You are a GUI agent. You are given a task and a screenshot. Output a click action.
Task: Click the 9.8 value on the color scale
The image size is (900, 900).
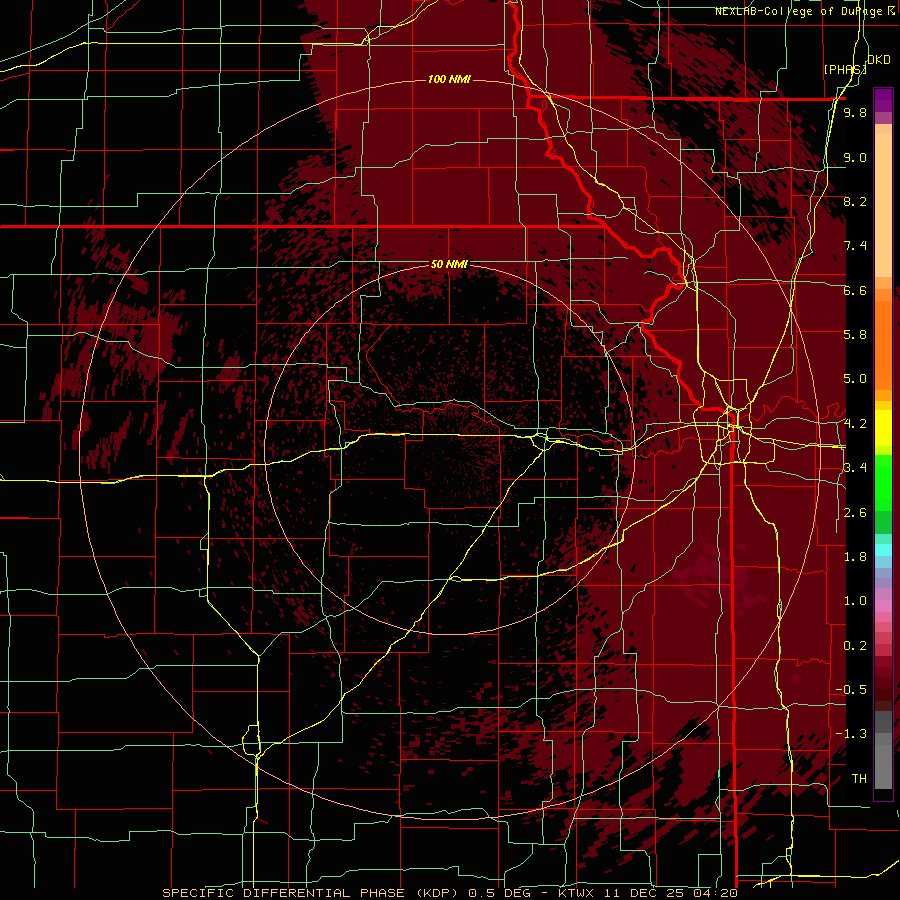click(x=855, y=112)
